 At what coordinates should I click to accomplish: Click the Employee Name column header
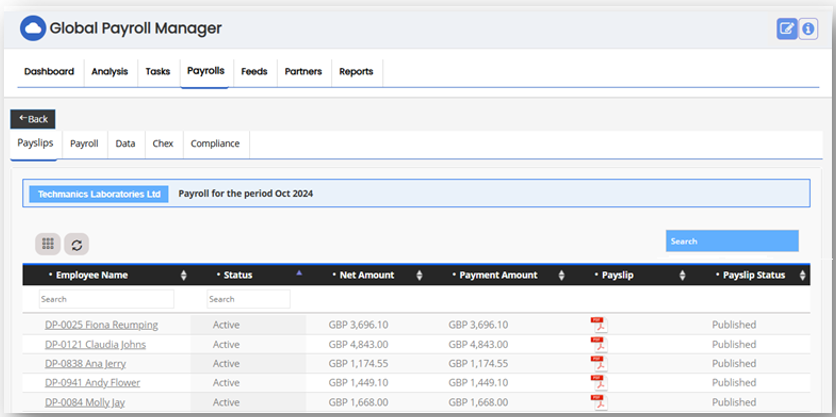click(92, 275)
